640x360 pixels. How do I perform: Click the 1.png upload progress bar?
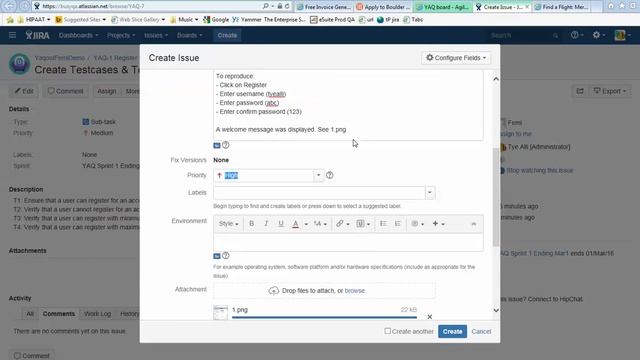[x=324, y=317]
